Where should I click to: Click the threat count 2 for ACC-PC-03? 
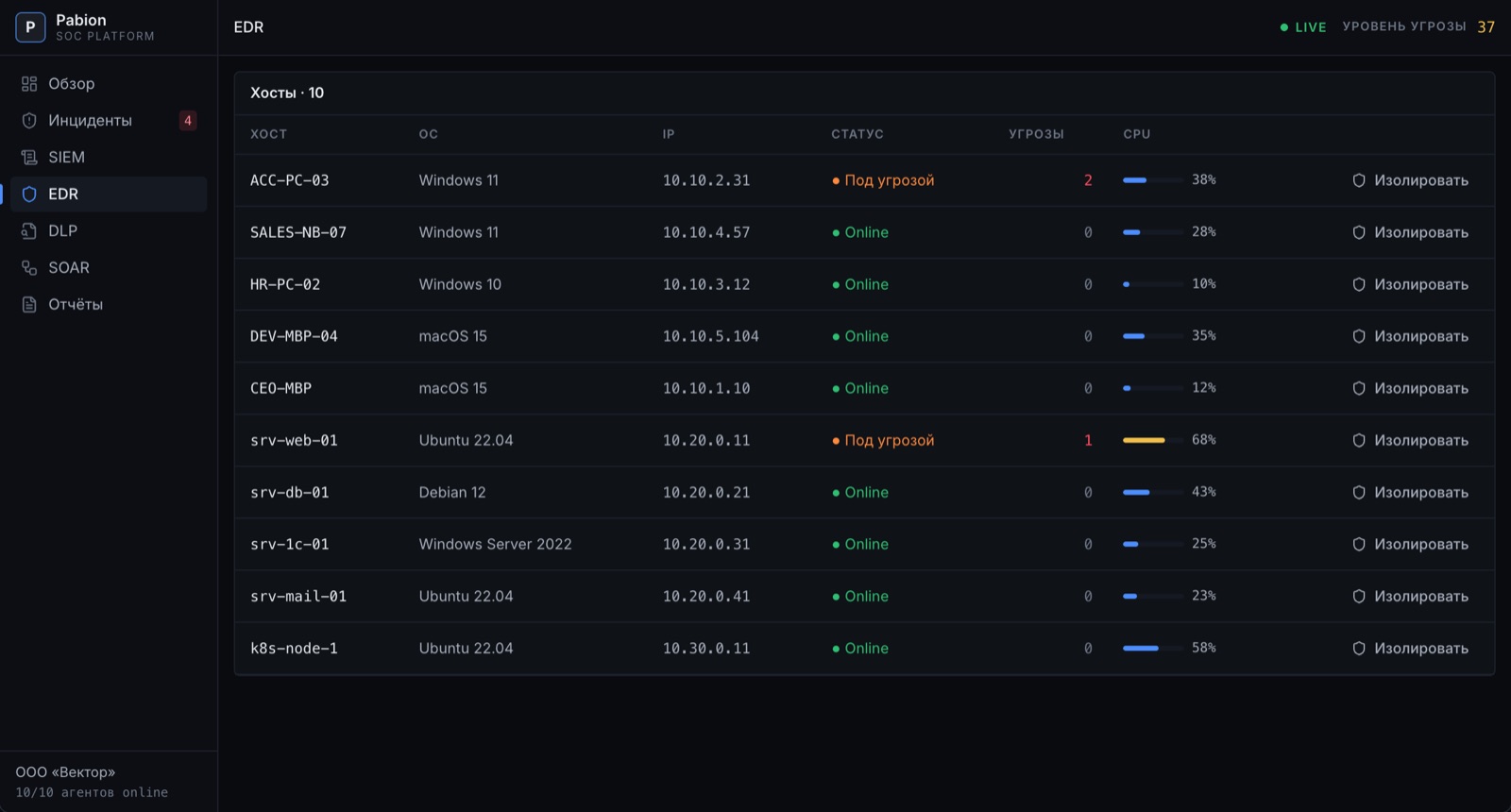(x=1088, y=180)
